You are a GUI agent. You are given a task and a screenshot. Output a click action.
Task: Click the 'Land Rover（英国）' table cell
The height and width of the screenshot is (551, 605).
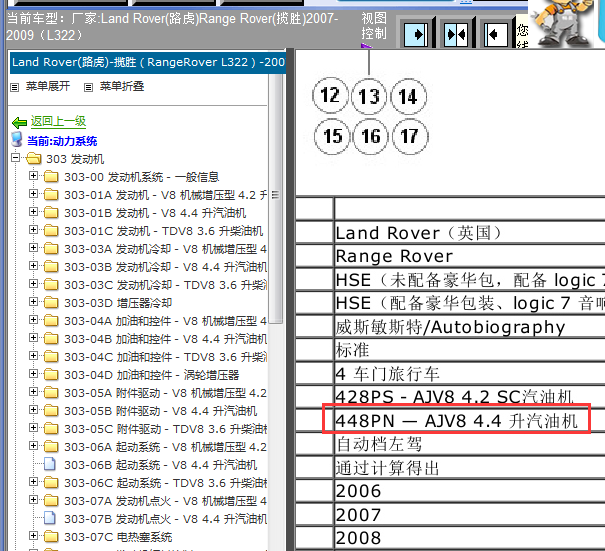click(x=470, y=233)
